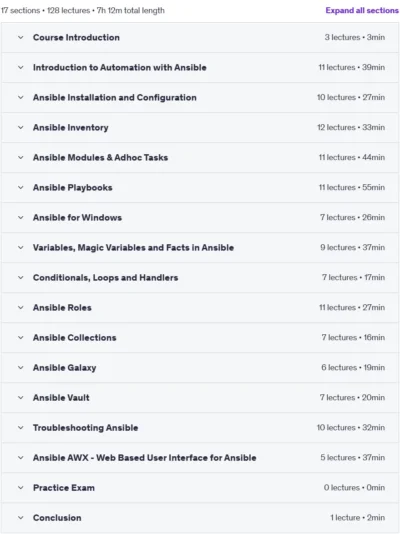Select Variables, Magic Variables and Facts title

pyautogui.click(x=133, y=248)
